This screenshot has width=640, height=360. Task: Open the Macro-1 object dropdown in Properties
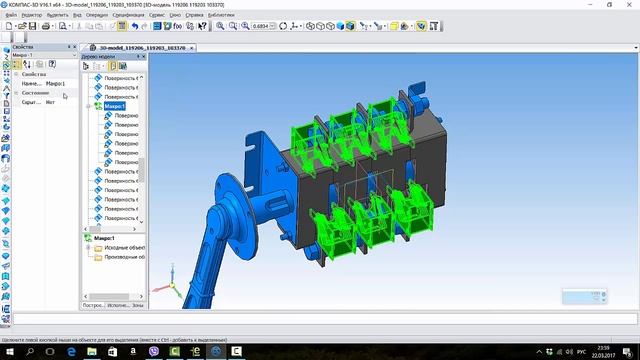[x=74, y=55]
